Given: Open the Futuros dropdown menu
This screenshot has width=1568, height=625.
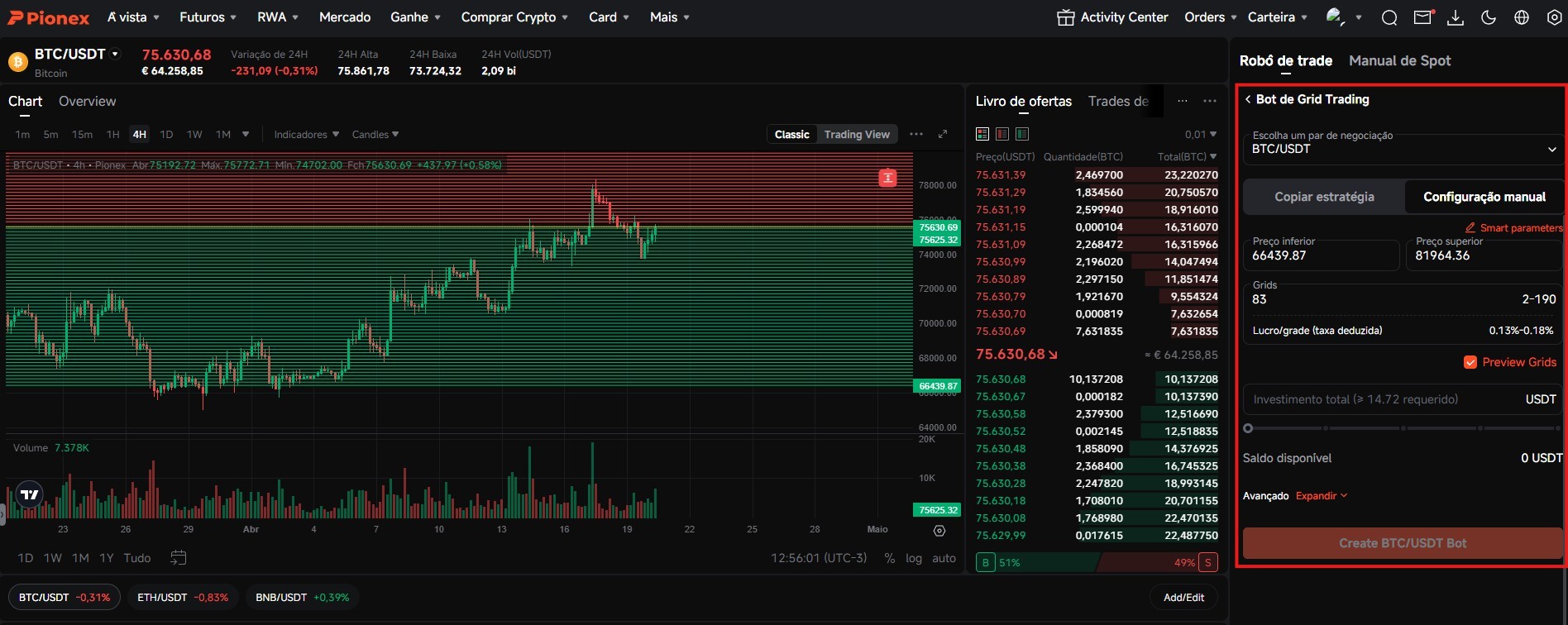Looking at the screenshot, I should pyautogui.click(x=208, y=17).
